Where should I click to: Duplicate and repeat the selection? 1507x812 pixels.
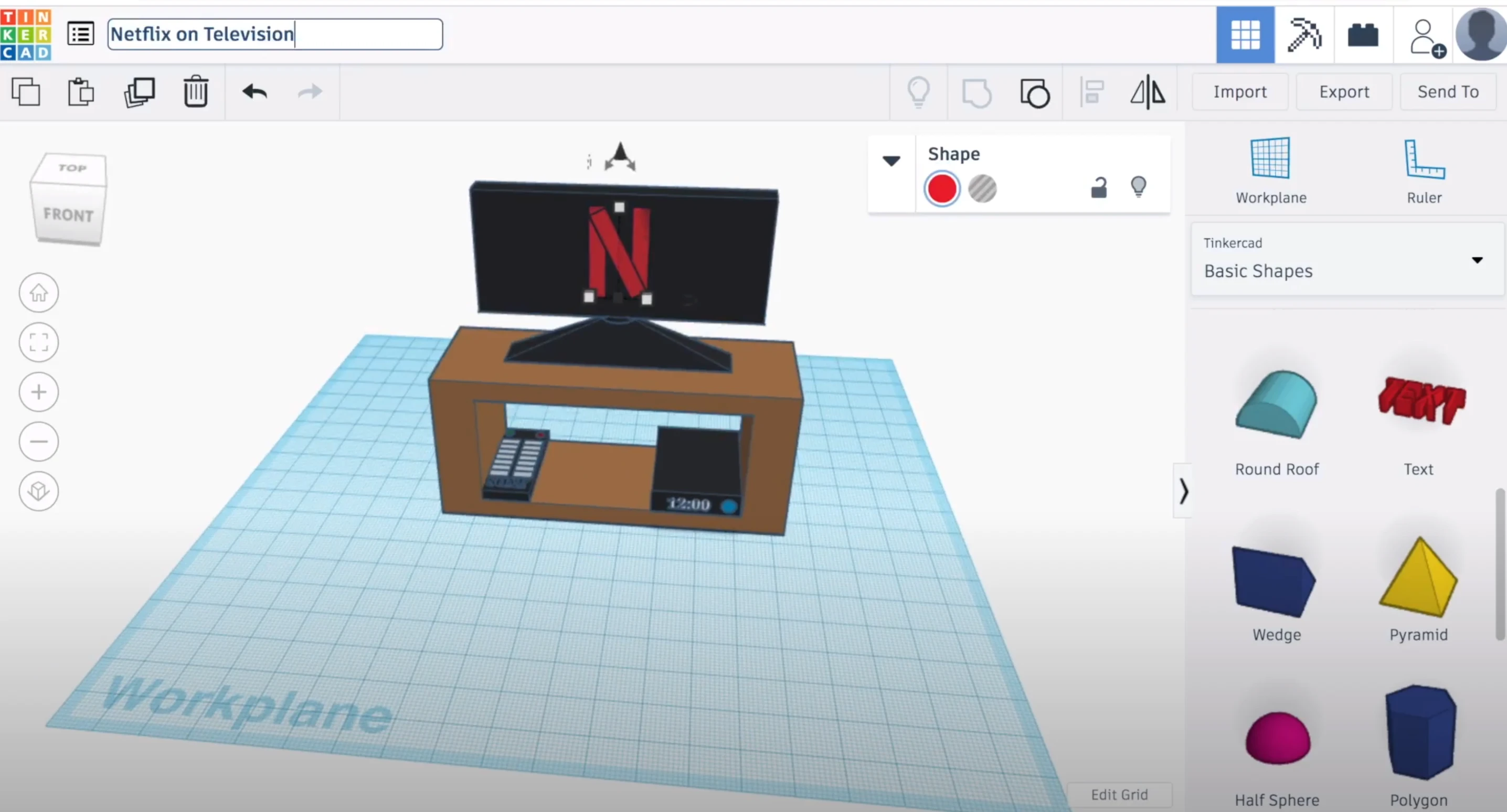coord(139,92)
